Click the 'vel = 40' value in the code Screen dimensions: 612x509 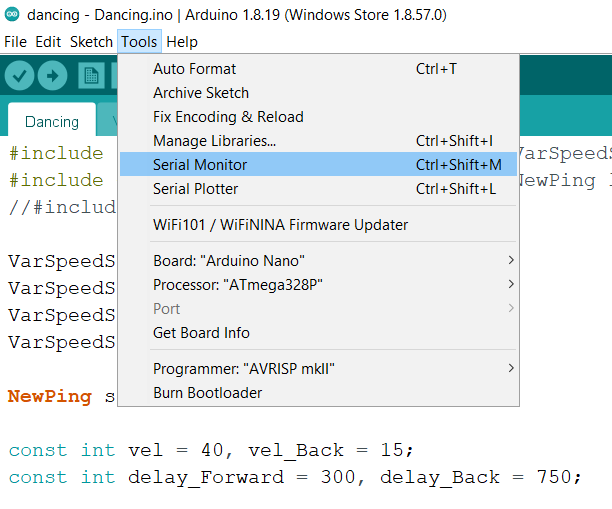point(175,450)
